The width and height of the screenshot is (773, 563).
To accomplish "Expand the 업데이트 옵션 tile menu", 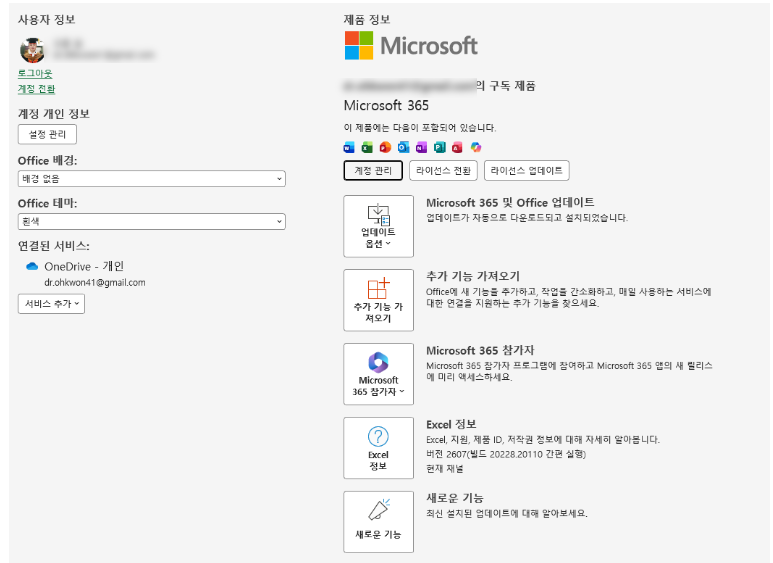I will [x=378, y=226].
